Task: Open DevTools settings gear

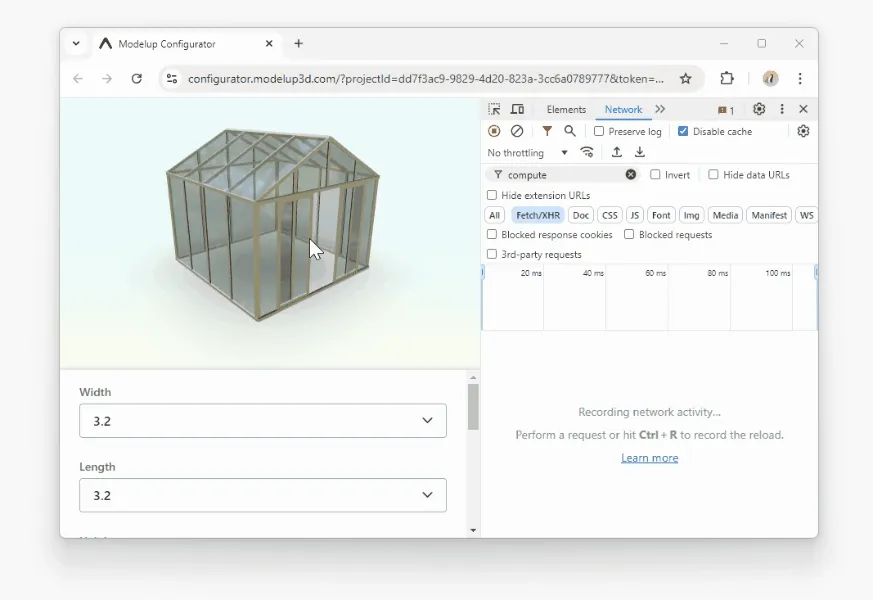Action: coord(759,109)
